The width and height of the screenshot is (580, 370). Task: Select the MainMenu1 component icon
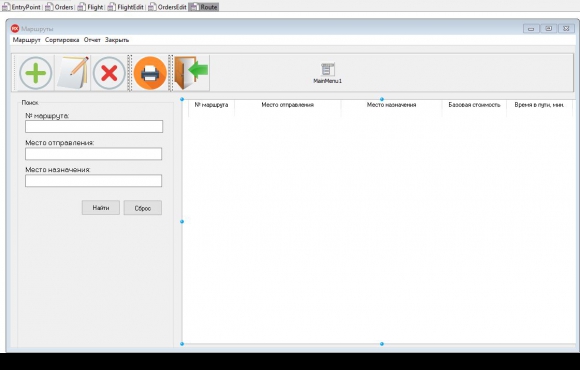coord(328,73)
